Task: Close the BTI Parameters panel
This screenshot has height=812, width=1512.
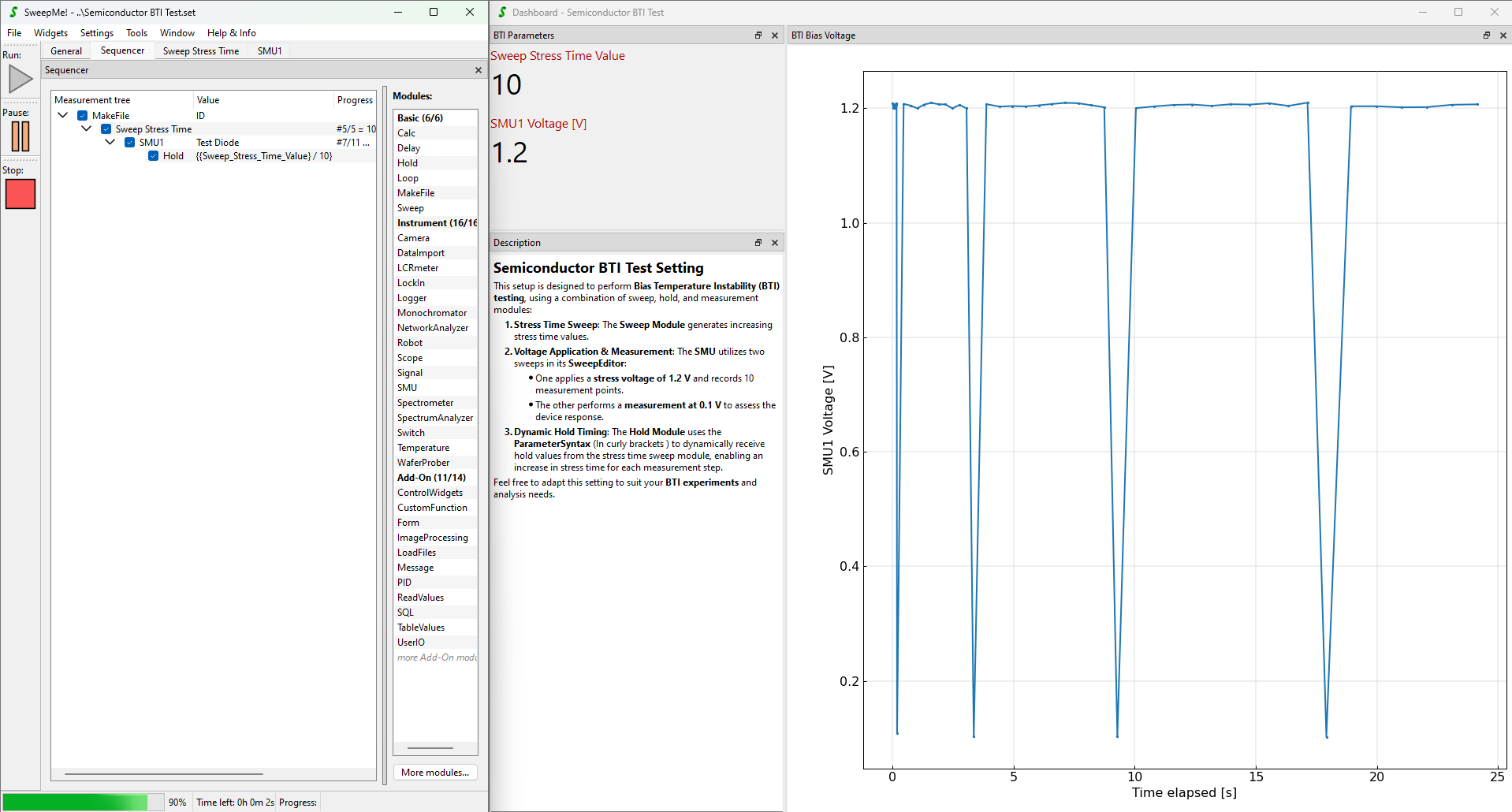Action: tap(775, 35)
